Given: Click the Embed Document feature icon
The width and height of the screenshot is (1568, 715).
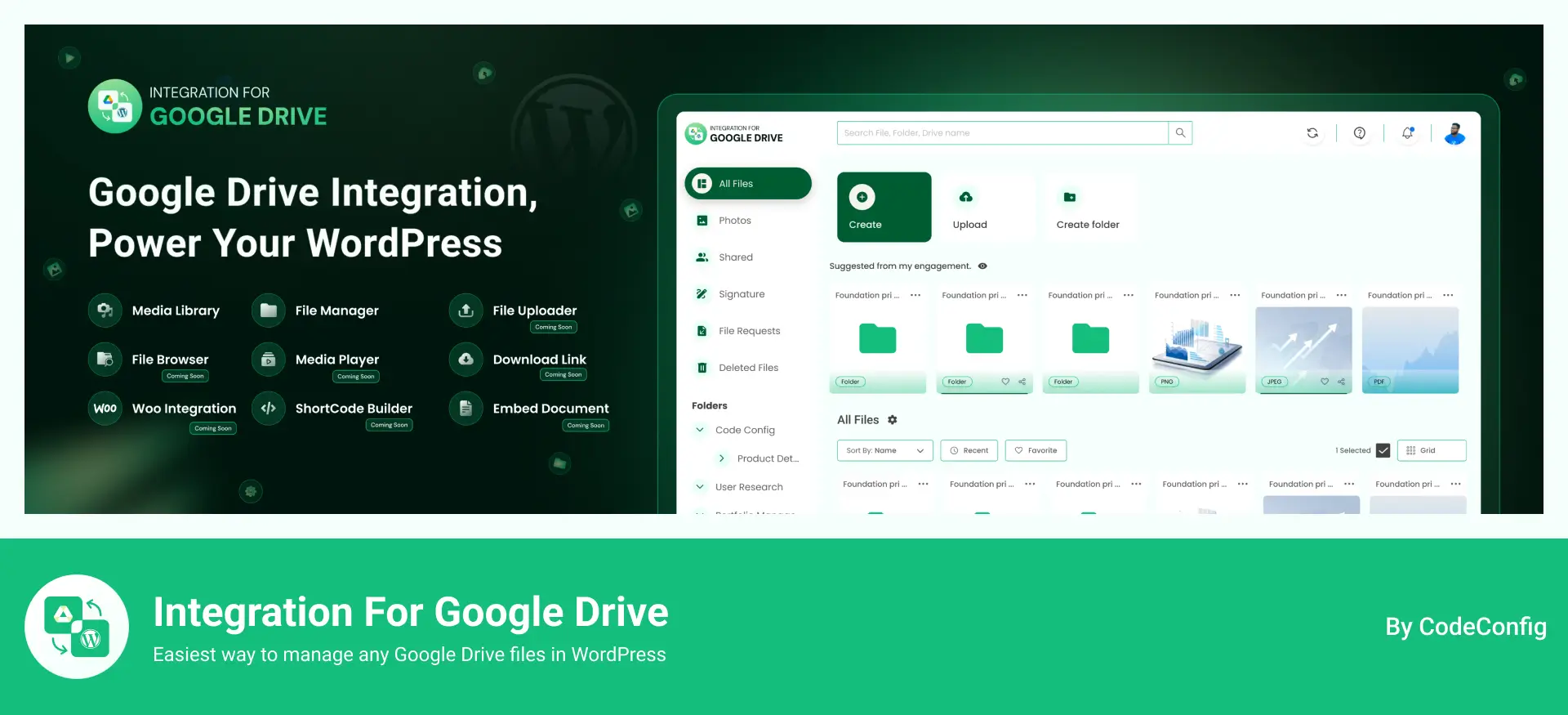Looking at the screenshot, I should 465,409.
